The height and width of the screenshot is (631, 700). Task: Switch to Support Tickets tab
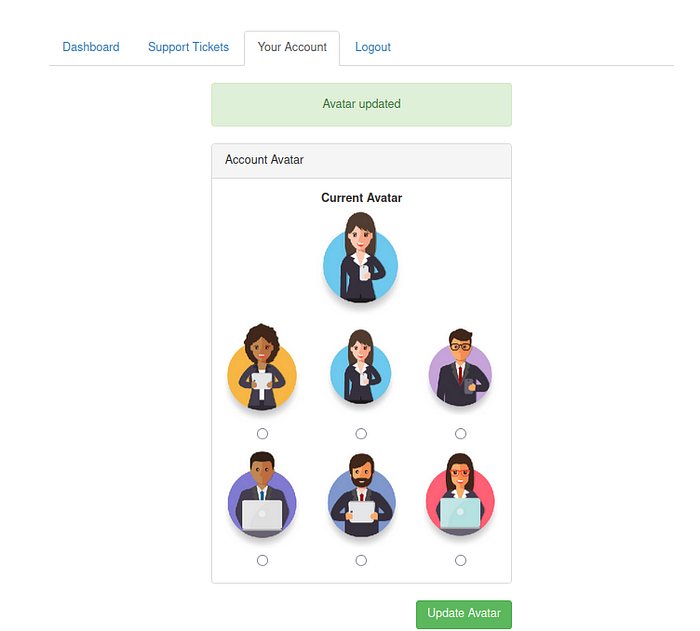[x=188, y=47]
